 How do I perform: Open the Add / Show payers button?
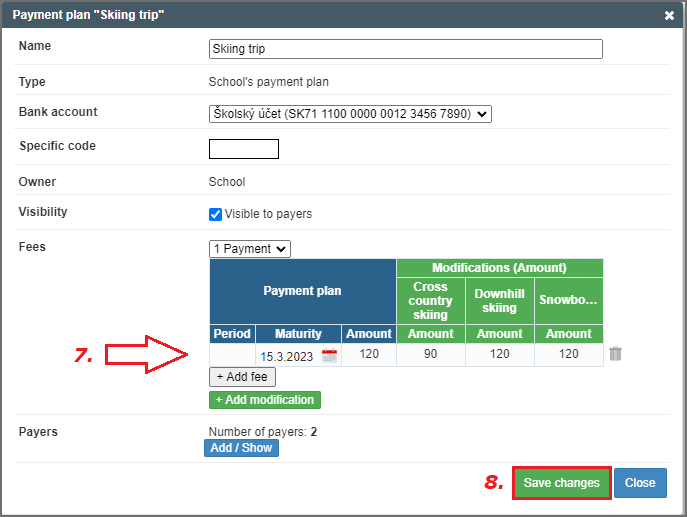(241, 448)
